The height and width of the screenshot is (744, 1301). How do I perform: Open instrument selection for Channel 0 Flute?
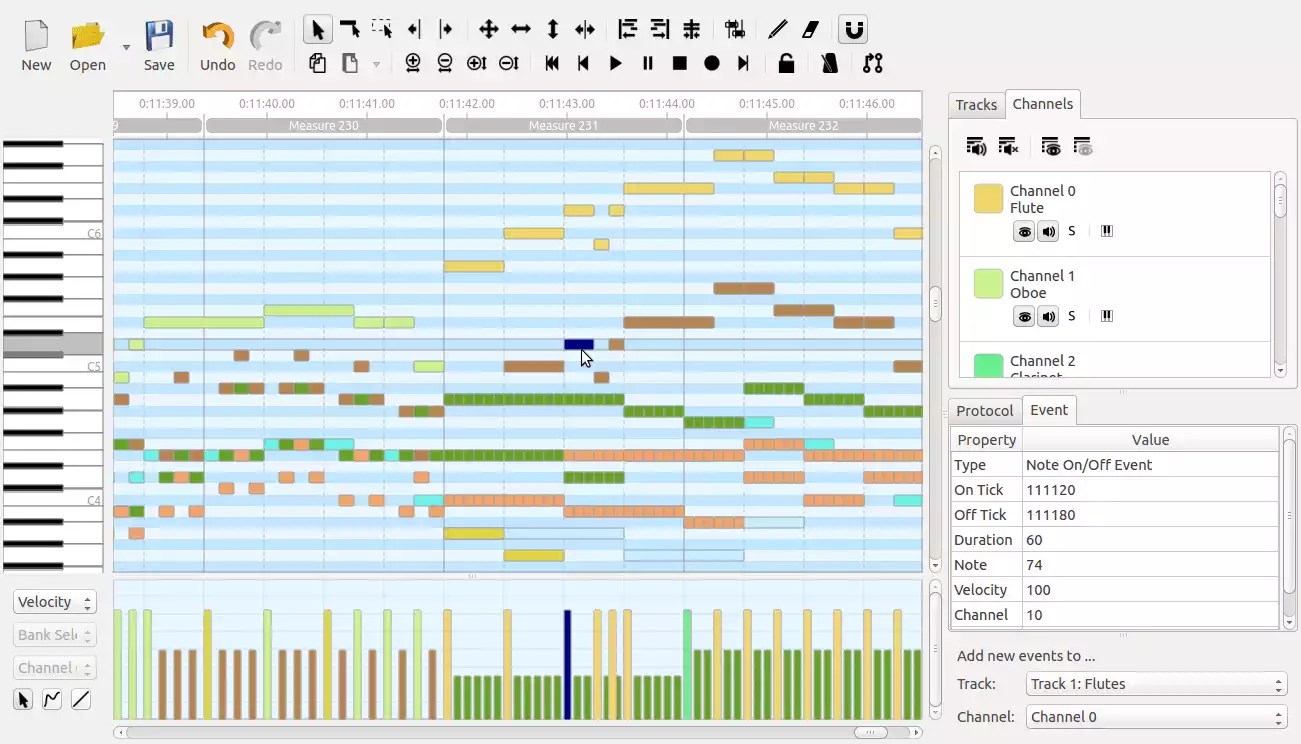coord(1106,231)
